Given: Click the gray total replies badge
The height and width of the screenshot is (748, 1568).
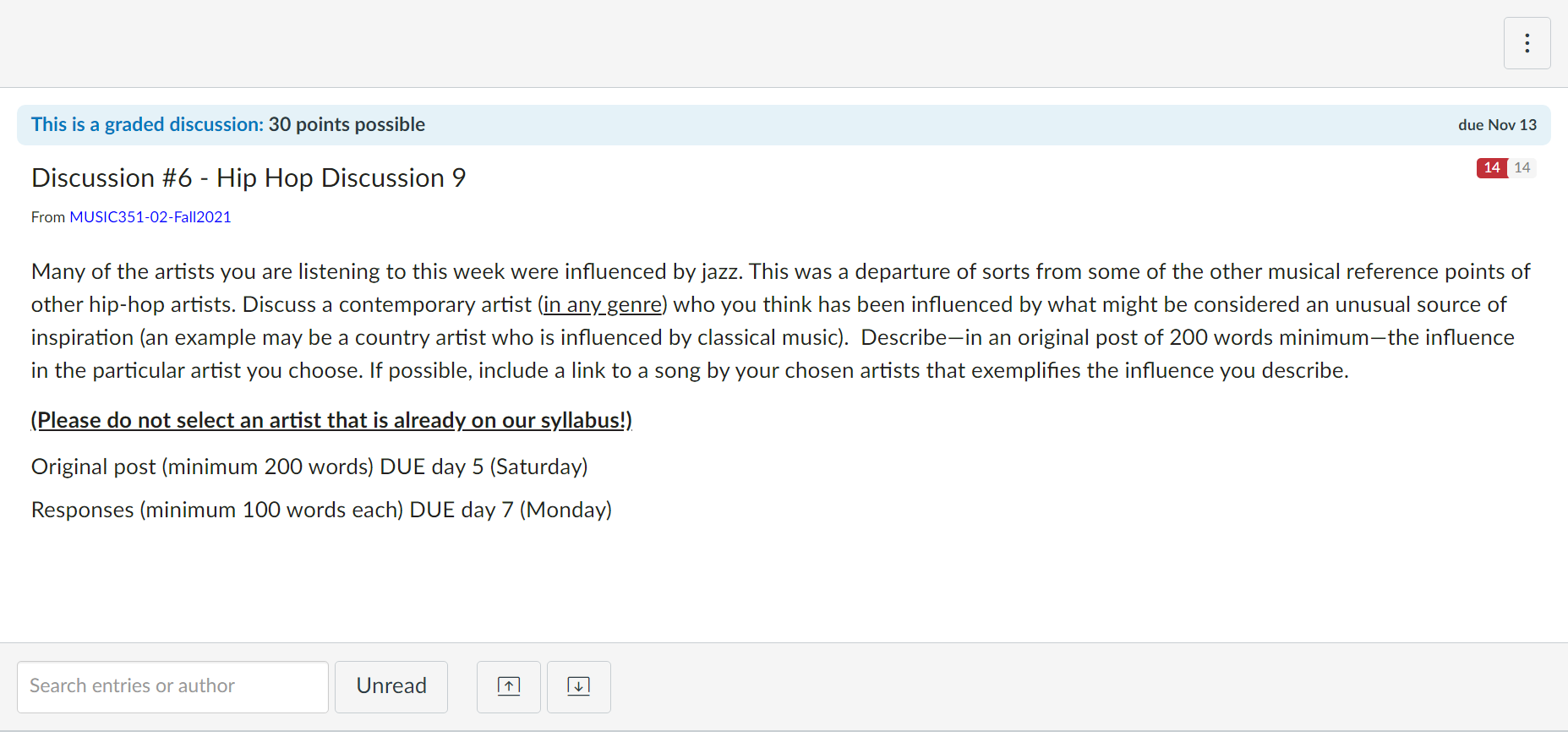Looking at the screenshot, I should pyautogui.click(x=1522, y=167).
